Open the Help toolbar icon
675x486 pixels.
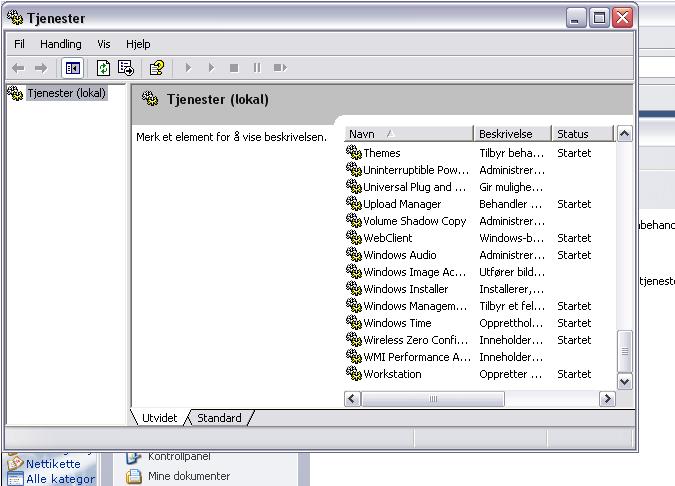[157, 68]
